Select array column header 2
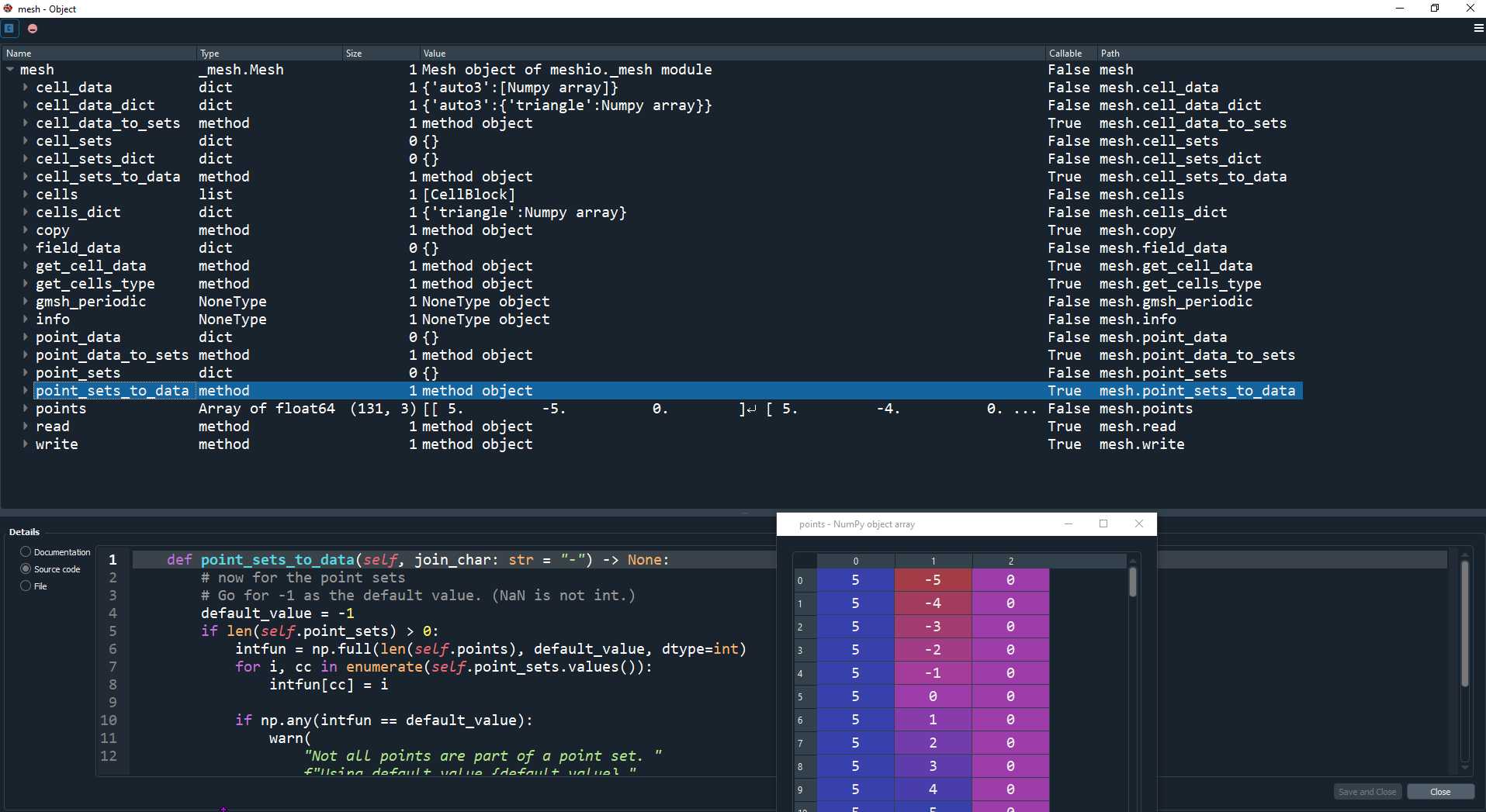 click(1010, 561)
